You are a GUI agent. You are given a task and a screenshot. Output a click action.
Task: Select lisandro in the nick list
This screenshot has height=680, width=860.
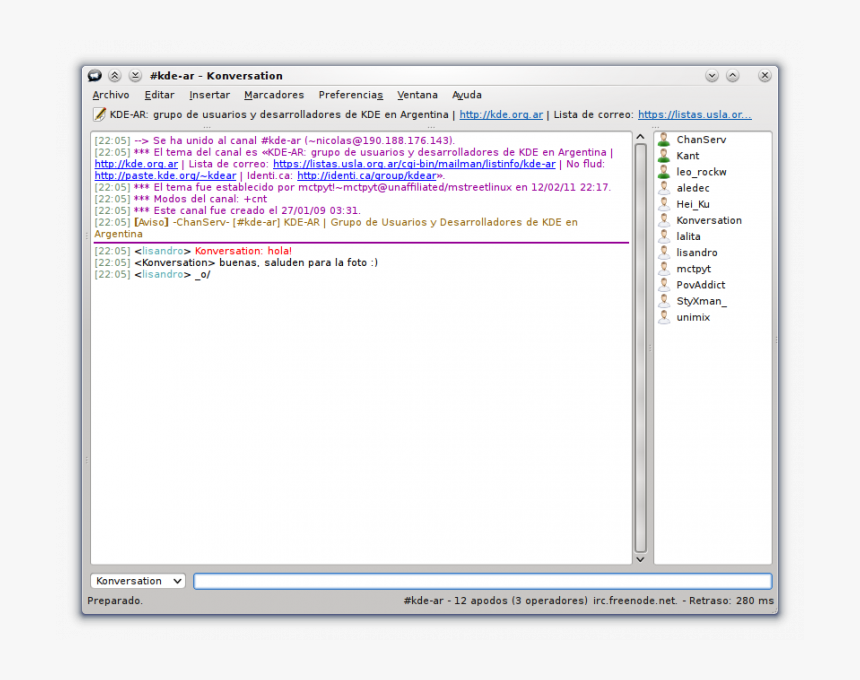[697, 252]
